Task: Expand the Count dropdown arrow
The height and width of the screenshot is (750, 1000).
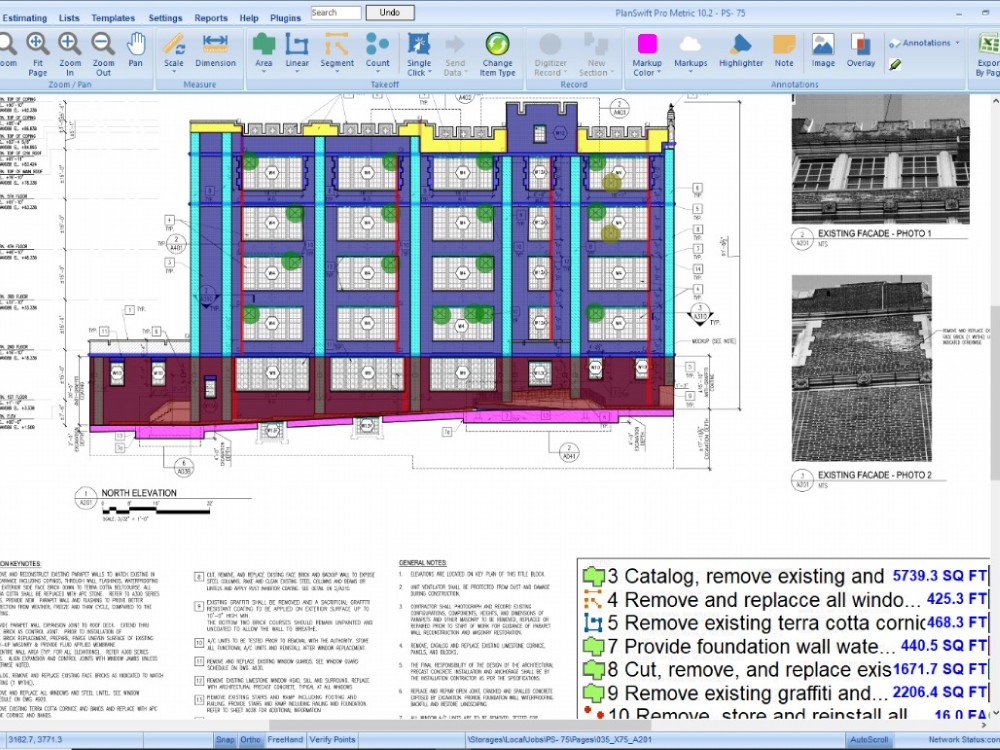Action: tap(378, 71)
